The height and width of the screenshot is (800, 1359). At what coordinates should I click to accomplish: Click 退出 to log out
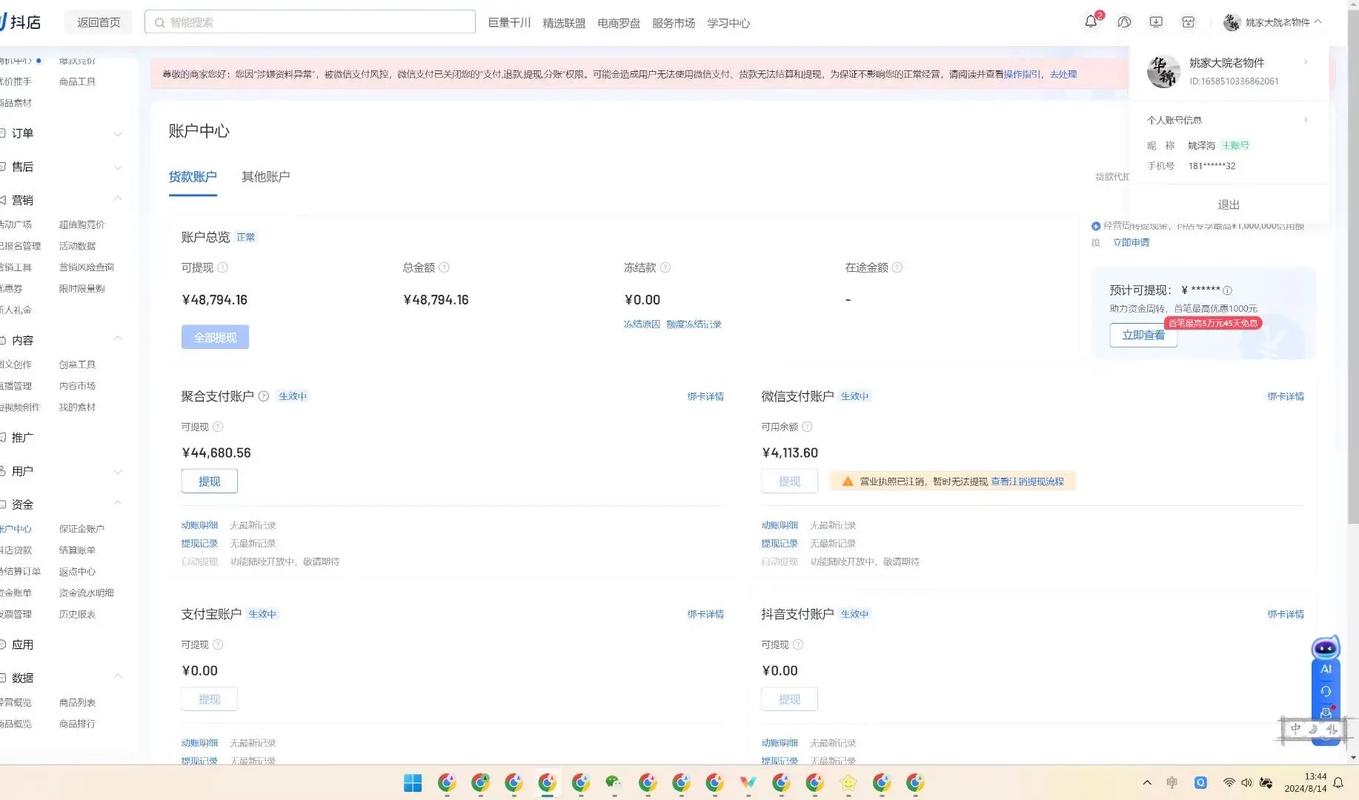1229,204
